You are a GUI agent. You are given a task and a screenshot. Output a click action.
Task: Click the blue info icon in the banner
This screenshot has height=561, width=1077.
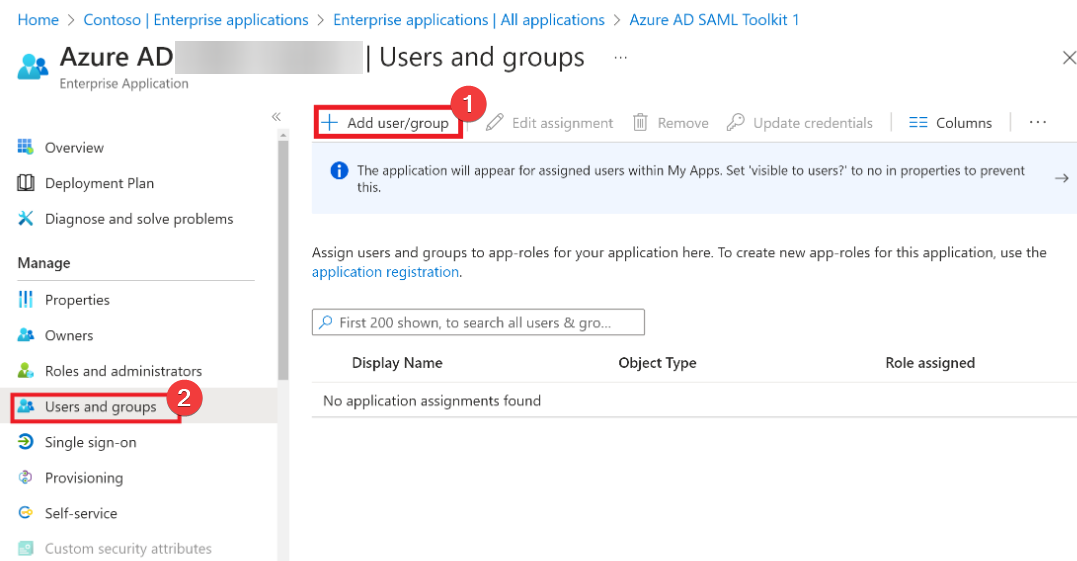[x=339, y=170]
